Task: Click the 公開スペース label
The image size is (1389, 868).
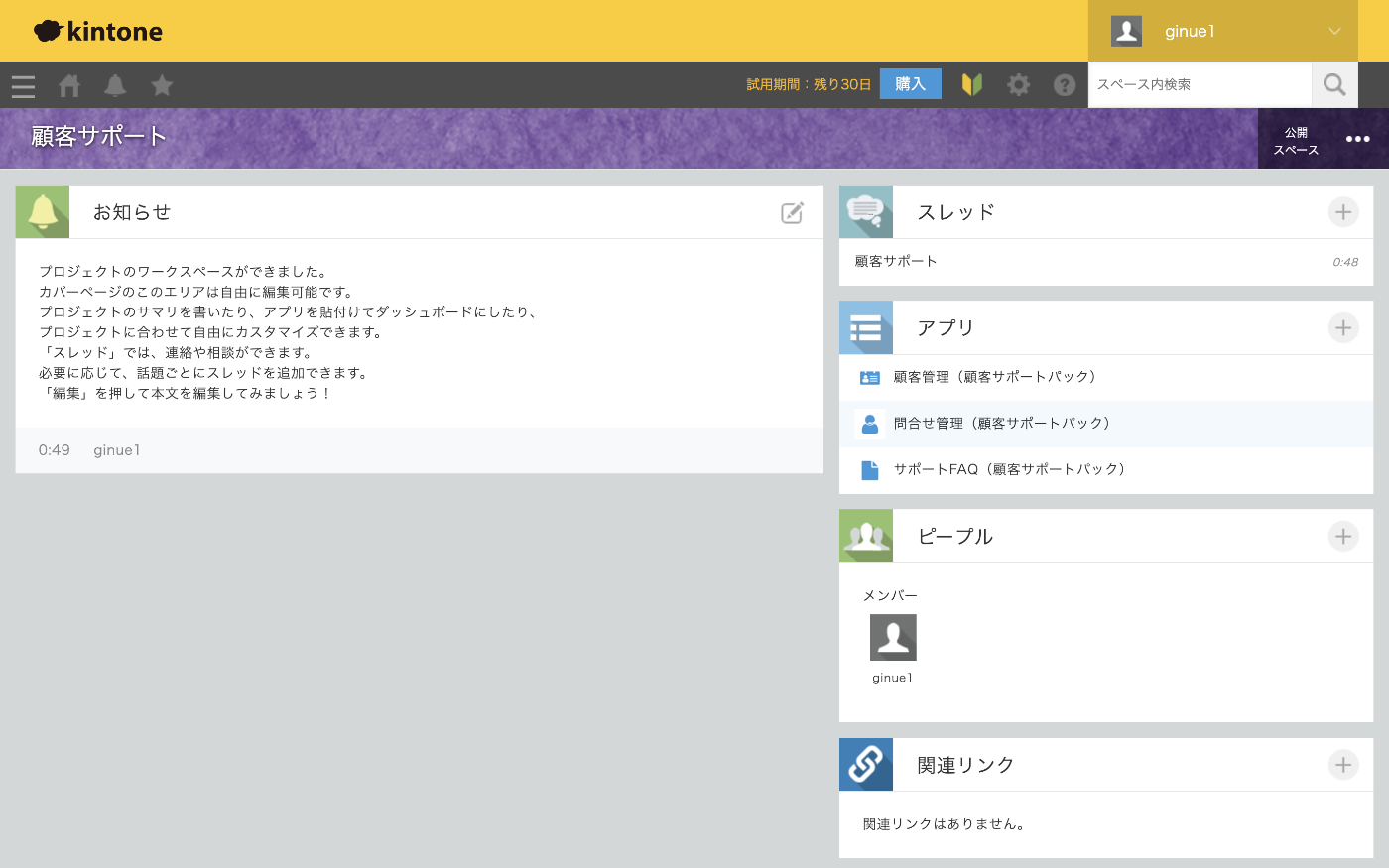Action: tap(1296, 138)
